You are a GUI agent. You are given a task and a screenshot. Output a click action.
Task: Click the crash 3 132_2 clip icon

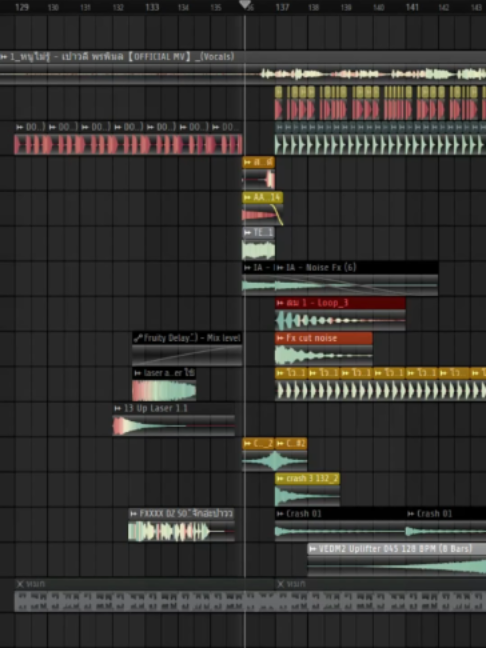280,479
